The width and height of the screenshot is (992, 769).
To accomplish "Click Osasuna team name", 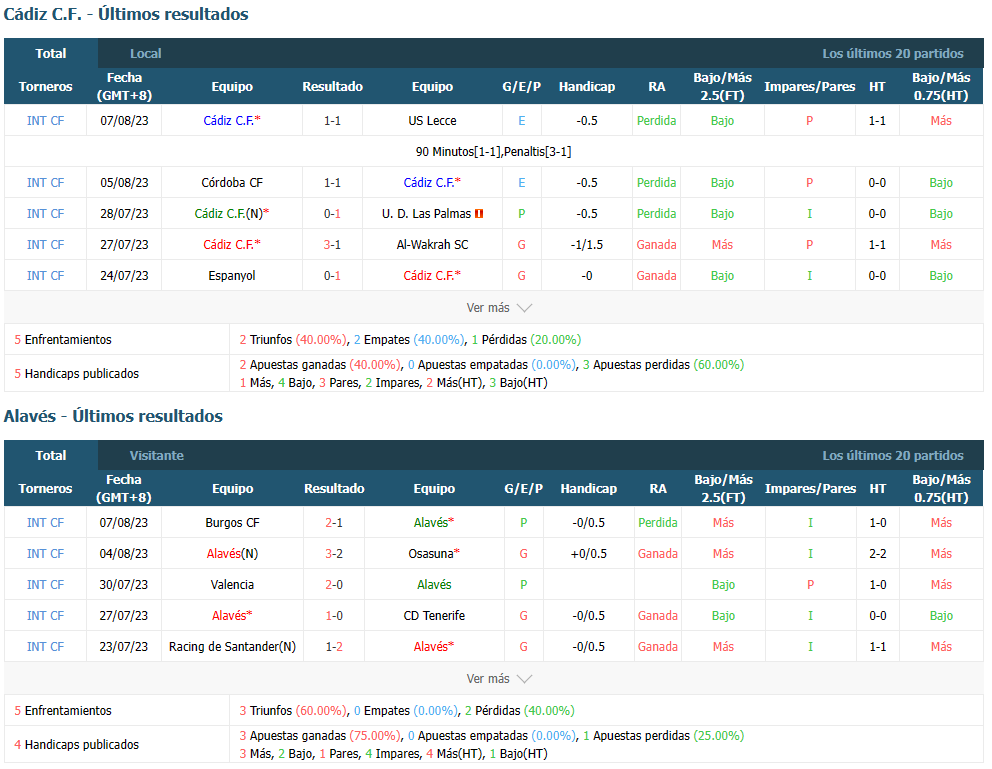I will [434, 553].
